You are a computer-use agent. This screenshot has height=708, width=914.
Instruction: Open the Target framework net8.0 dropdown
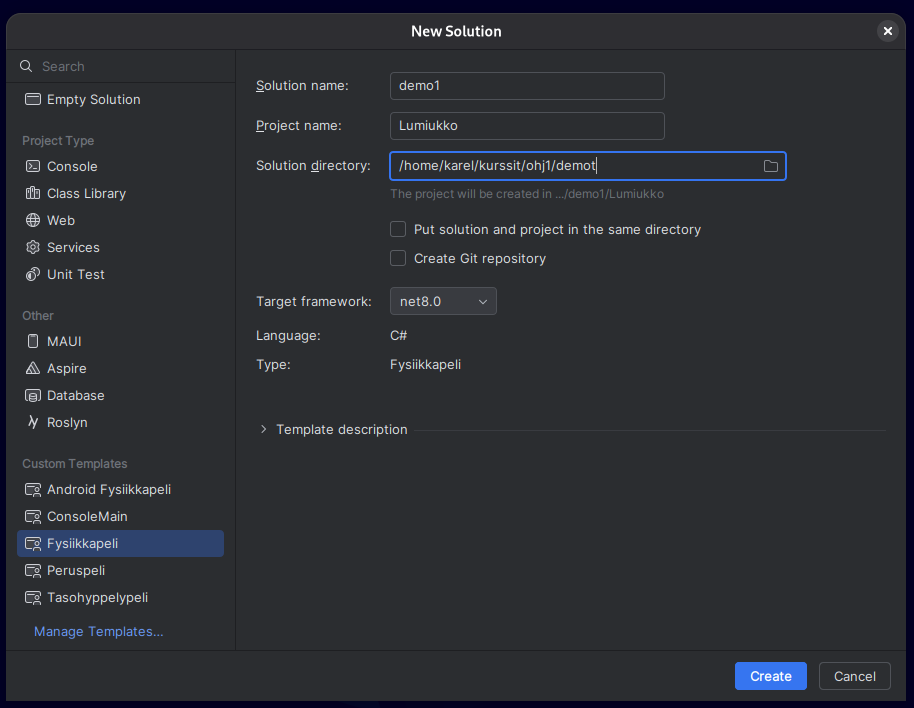click(x=443, y=301)
